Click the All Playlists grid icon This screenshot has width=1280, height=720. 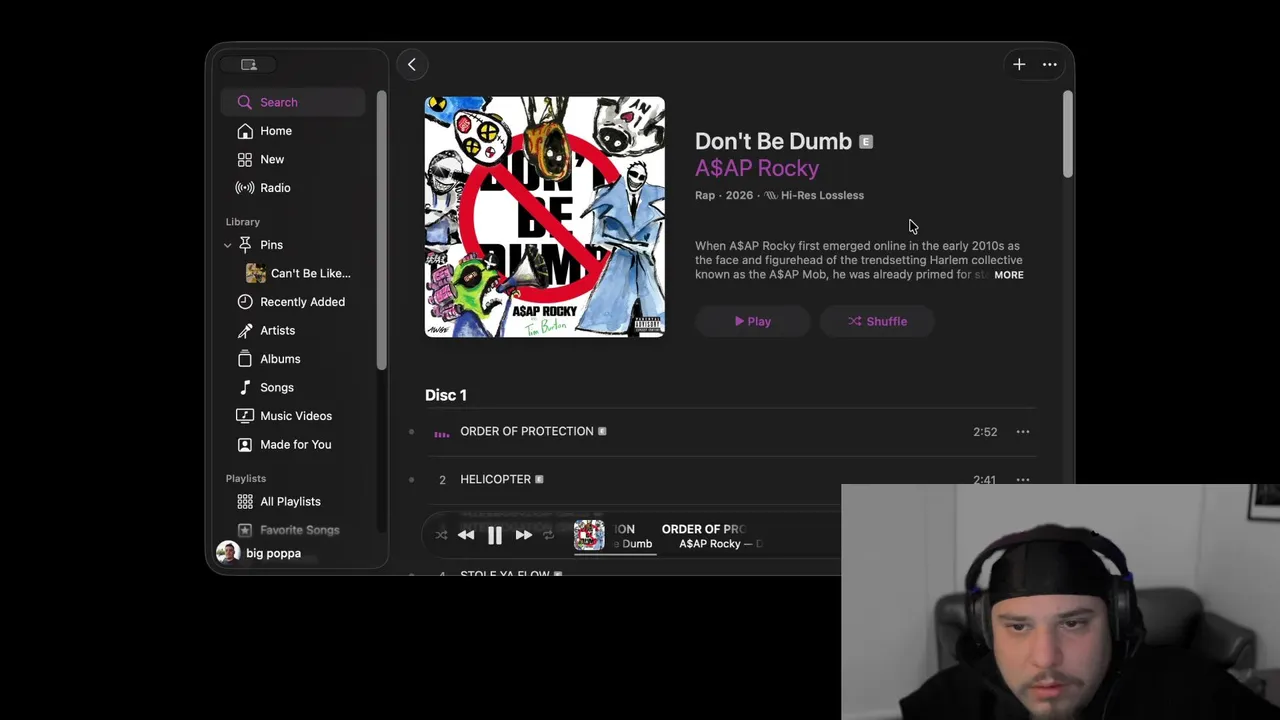tap(245, 501)
